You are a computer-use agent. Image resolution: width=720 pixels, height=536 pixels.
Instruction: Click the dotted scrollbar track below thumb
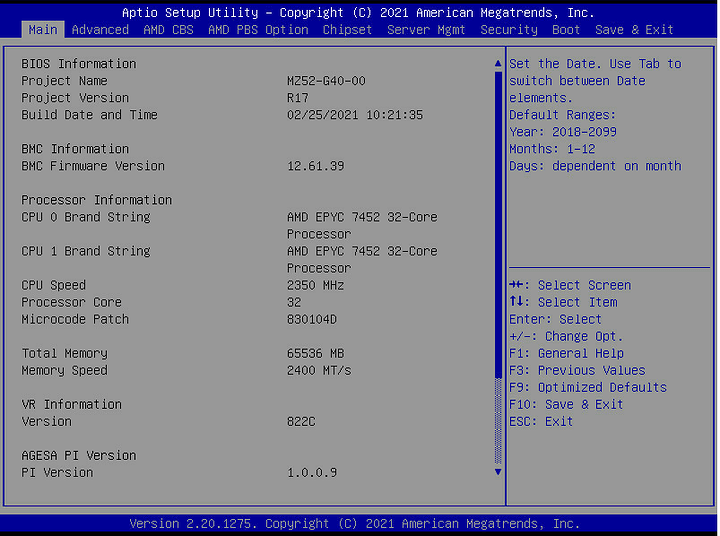[x=498, y=421]
